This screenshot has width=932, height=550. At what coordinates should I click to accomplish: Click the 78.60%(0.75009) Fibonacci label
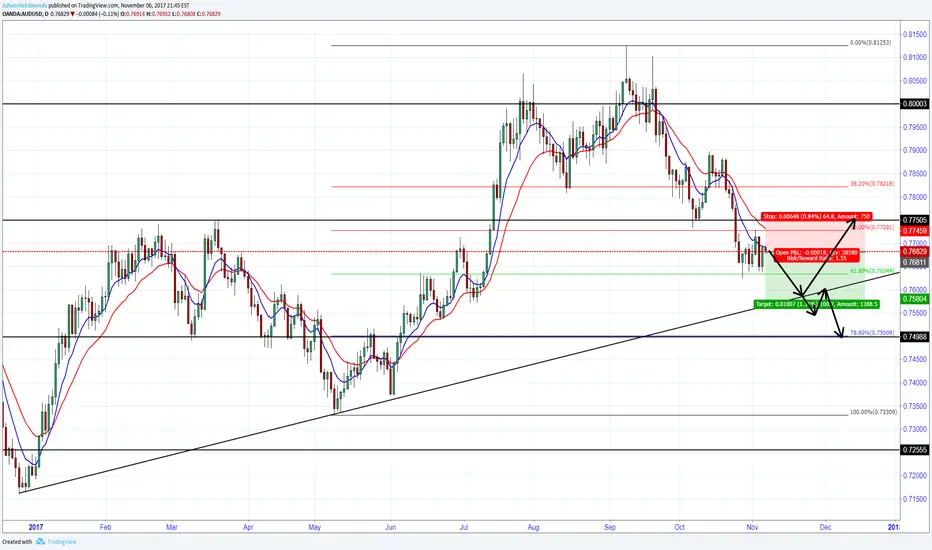[x=872, y=332]
